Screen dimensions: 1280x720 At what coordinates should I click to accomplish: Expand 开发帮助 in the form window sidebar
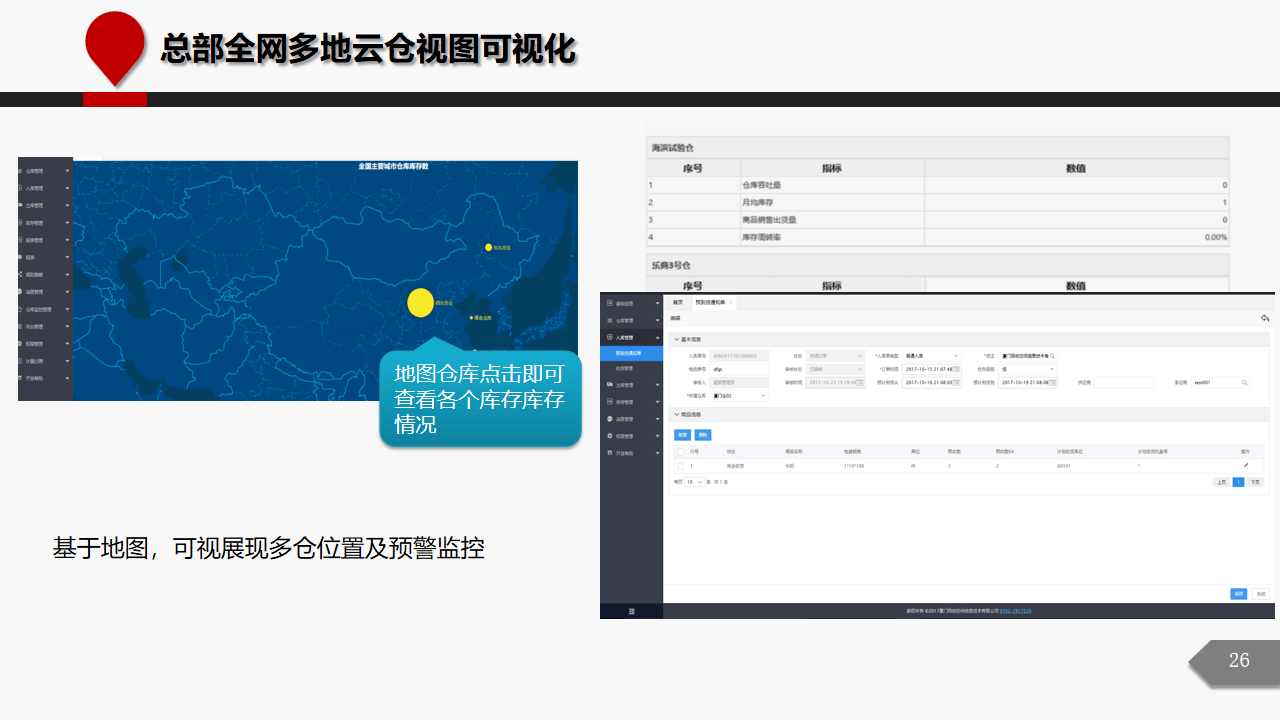coord(631,453)
